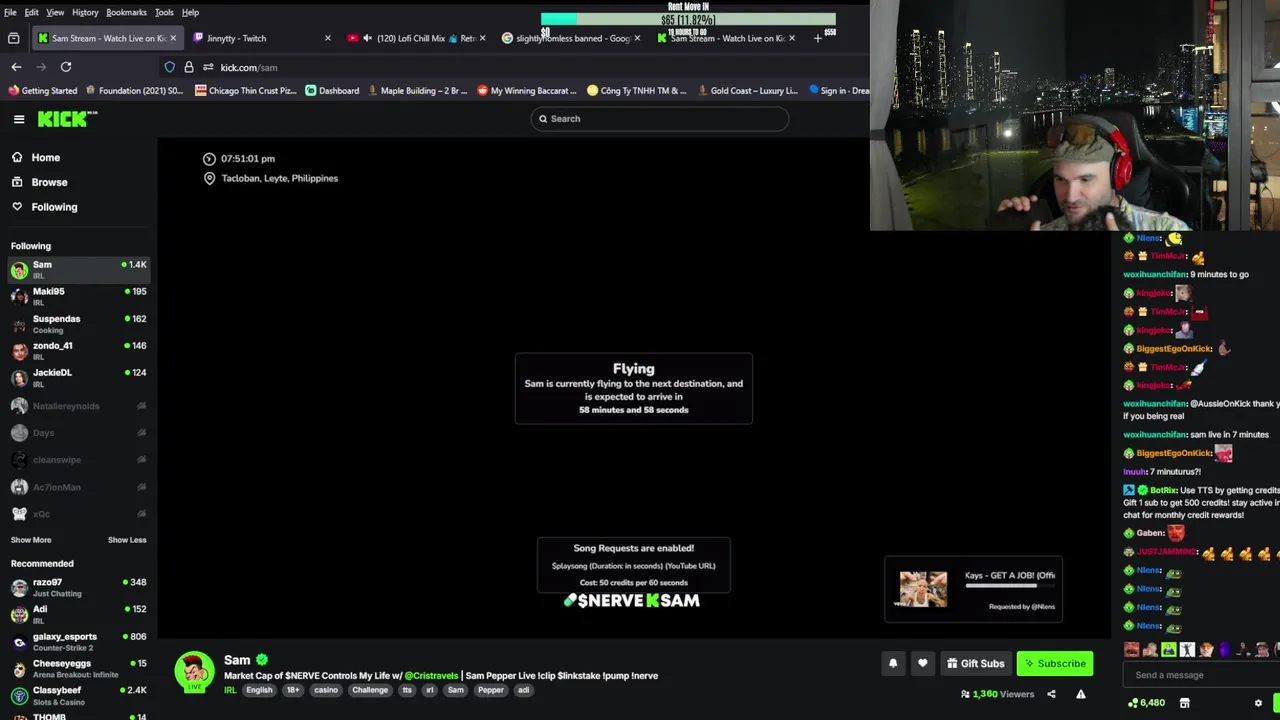Image resolution: width=1280 pixels, height=720 pixels.
Task: Collapse following list with Show Less
Action: tap(127, 540)
